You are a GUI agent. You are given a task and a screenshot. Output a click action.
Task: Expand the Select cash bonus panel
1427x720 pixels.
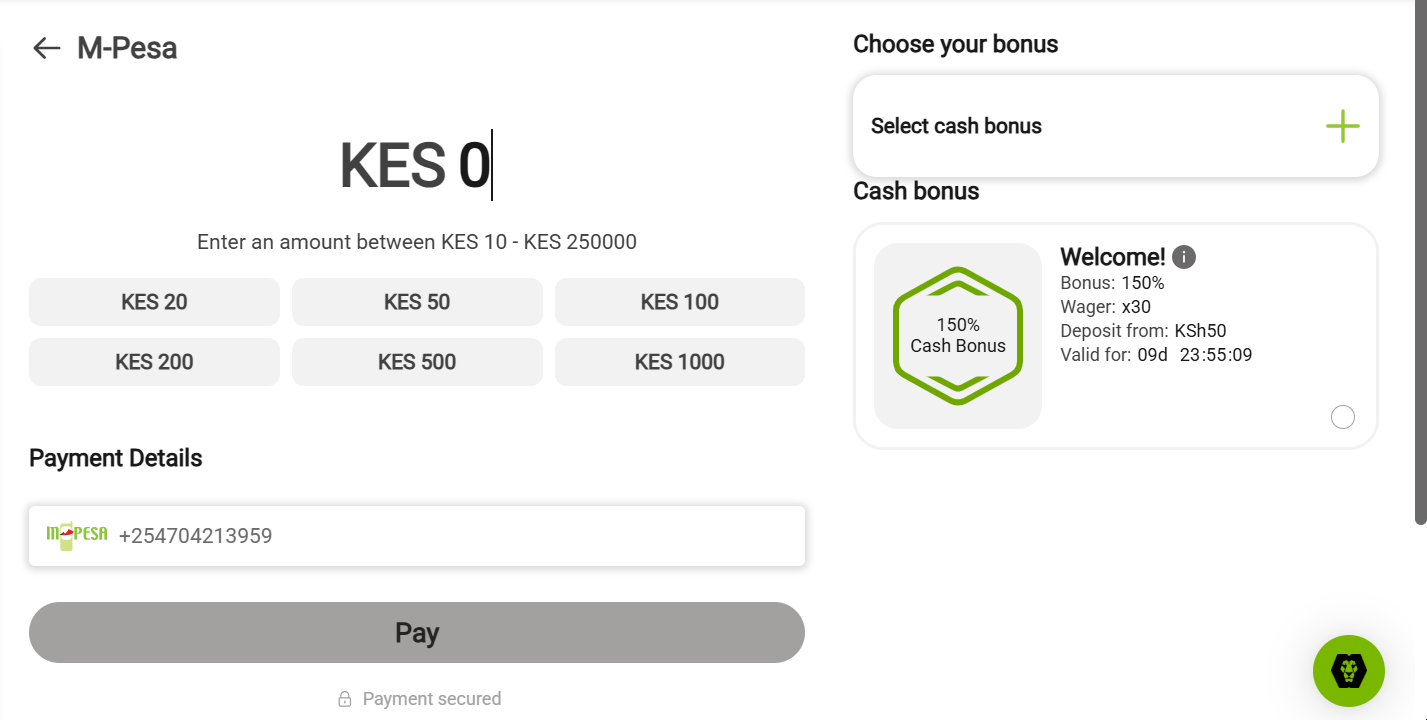(1116, 125)
